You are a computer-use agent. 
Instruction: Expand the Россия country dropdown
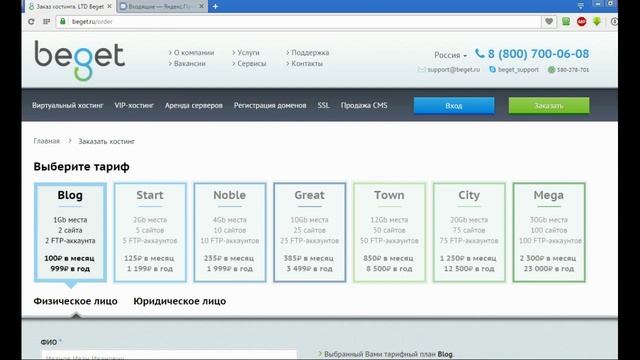pyautogui.click(x=451, y=55)
